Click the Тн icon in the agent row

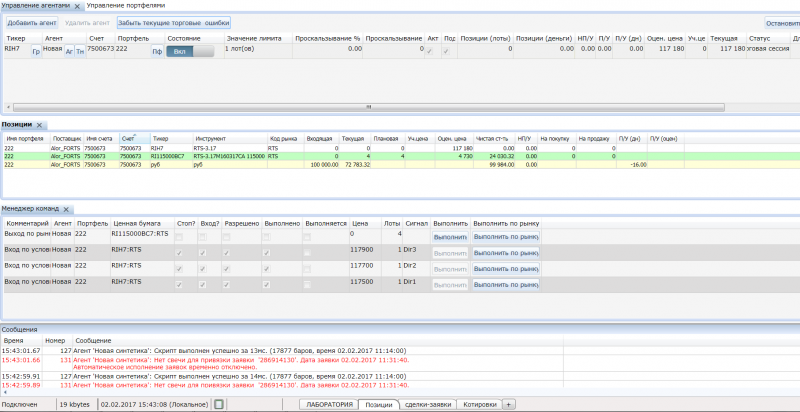pyautogui.click(x=80, y=50)
